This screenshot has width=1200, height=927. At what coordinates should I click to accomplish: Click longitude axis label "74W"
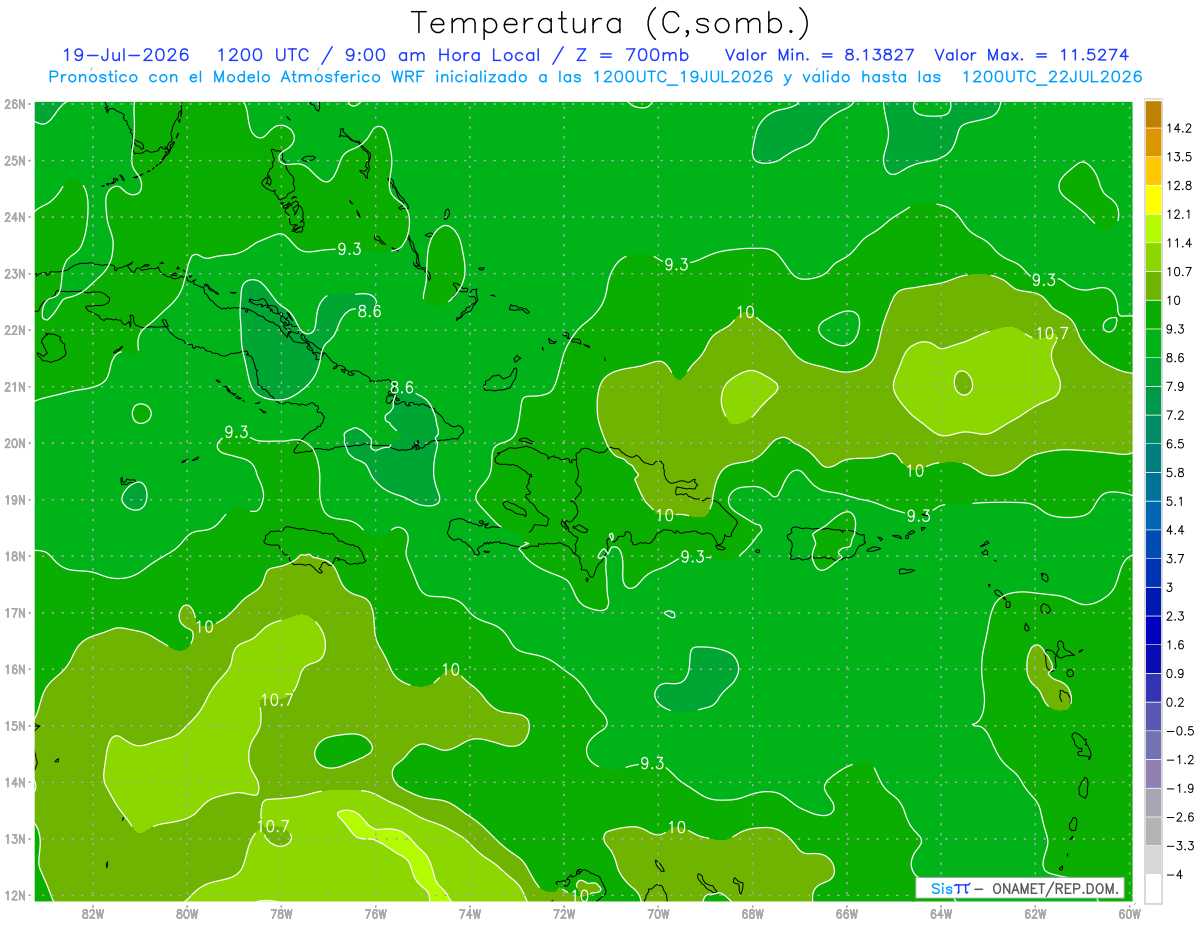click(x=470, y=913)
